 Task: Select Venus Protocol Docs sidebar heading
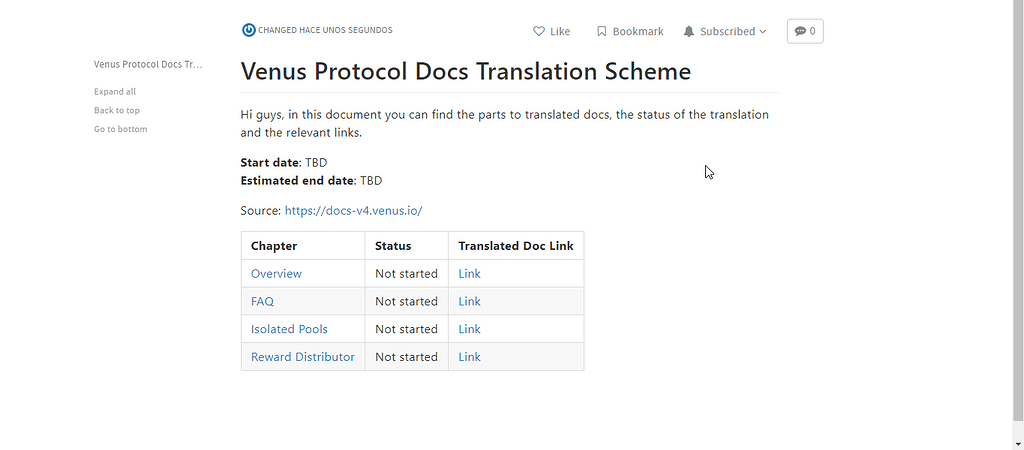(148, 65)
